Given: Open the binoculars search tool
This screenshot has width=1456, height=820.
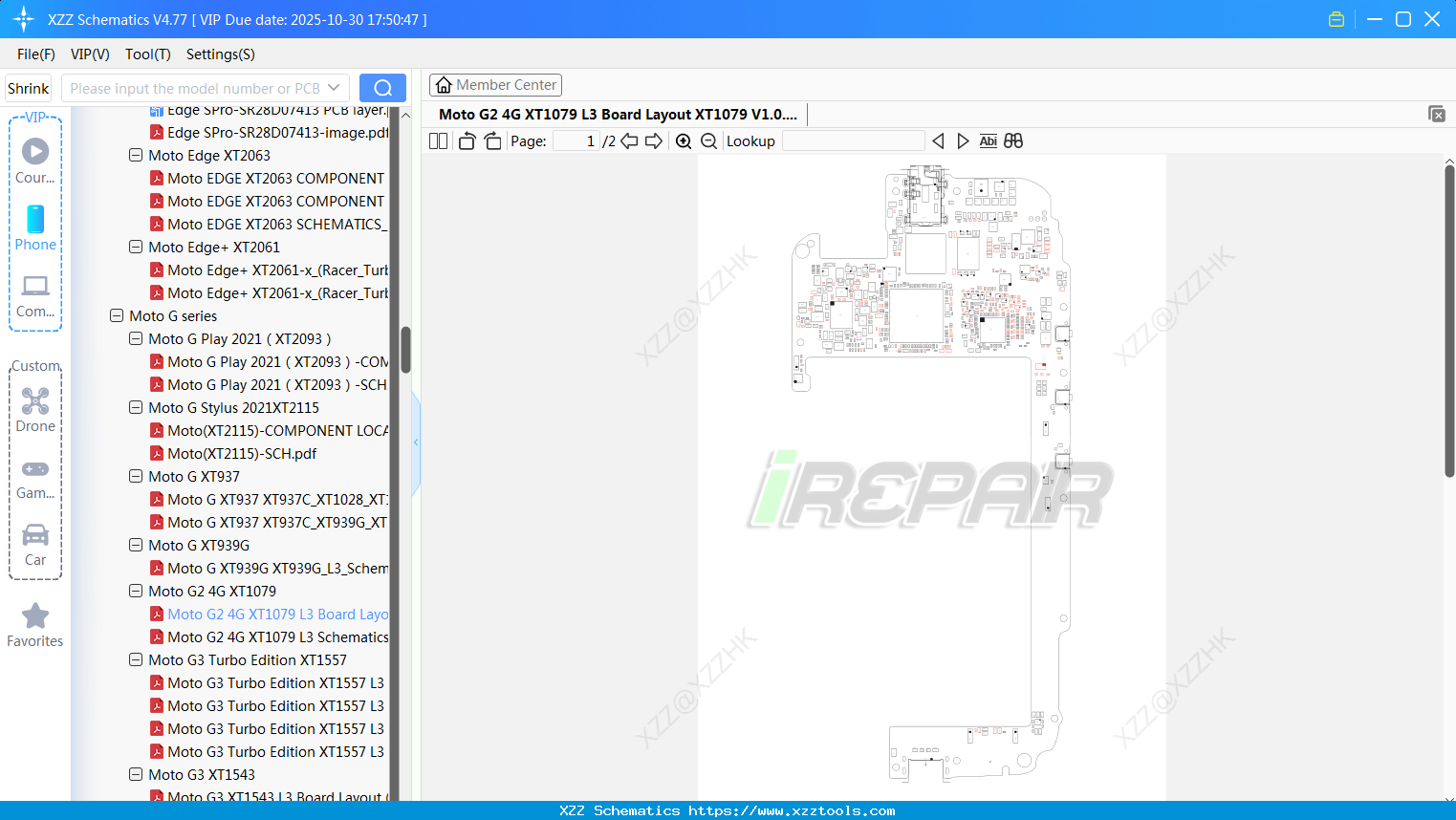Looking at the screenshot, I should coord(1013,140).
